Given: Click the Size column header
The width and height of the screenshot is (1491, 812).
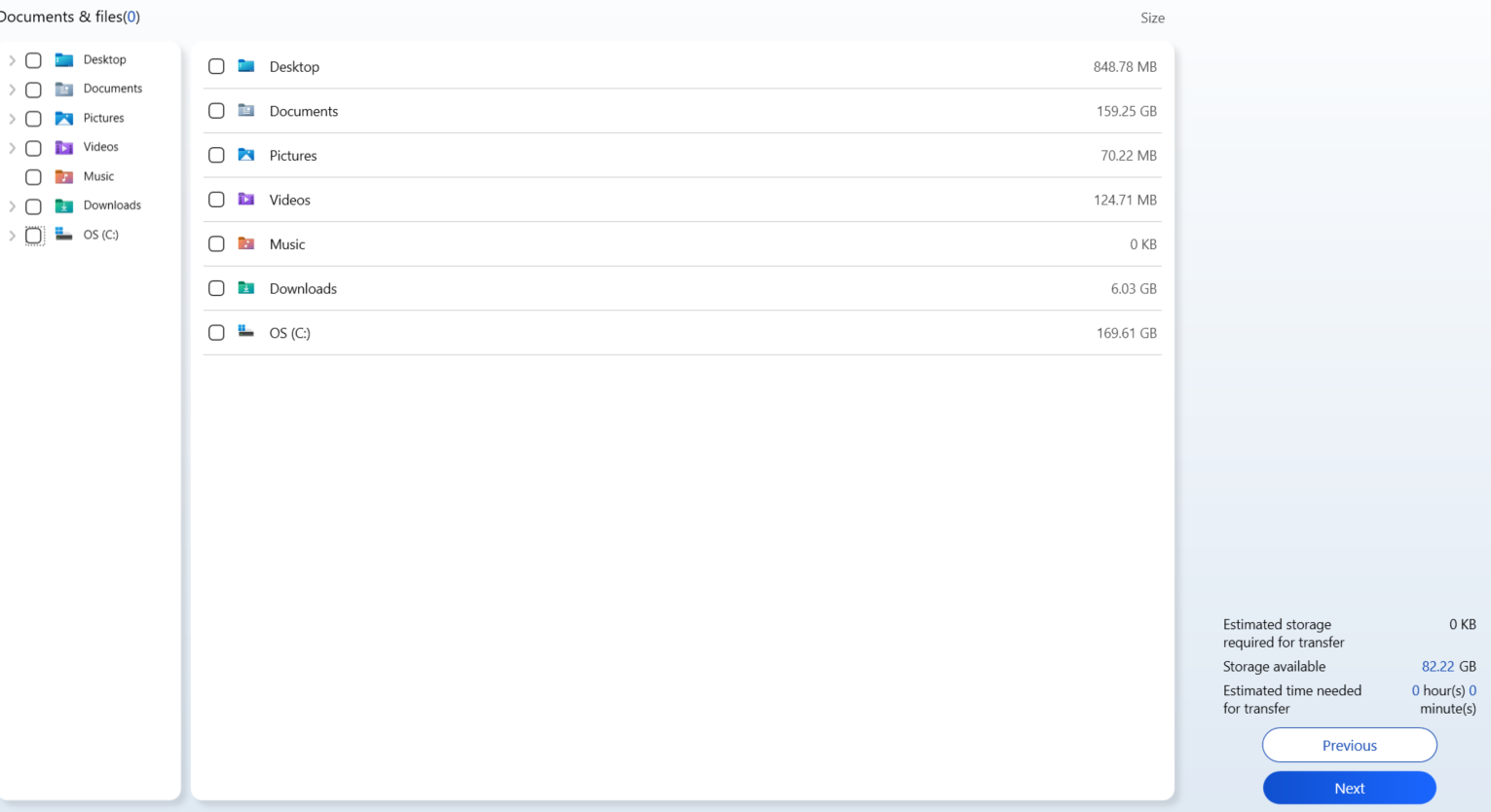Looking at the screenshot, I should 1152,18.
